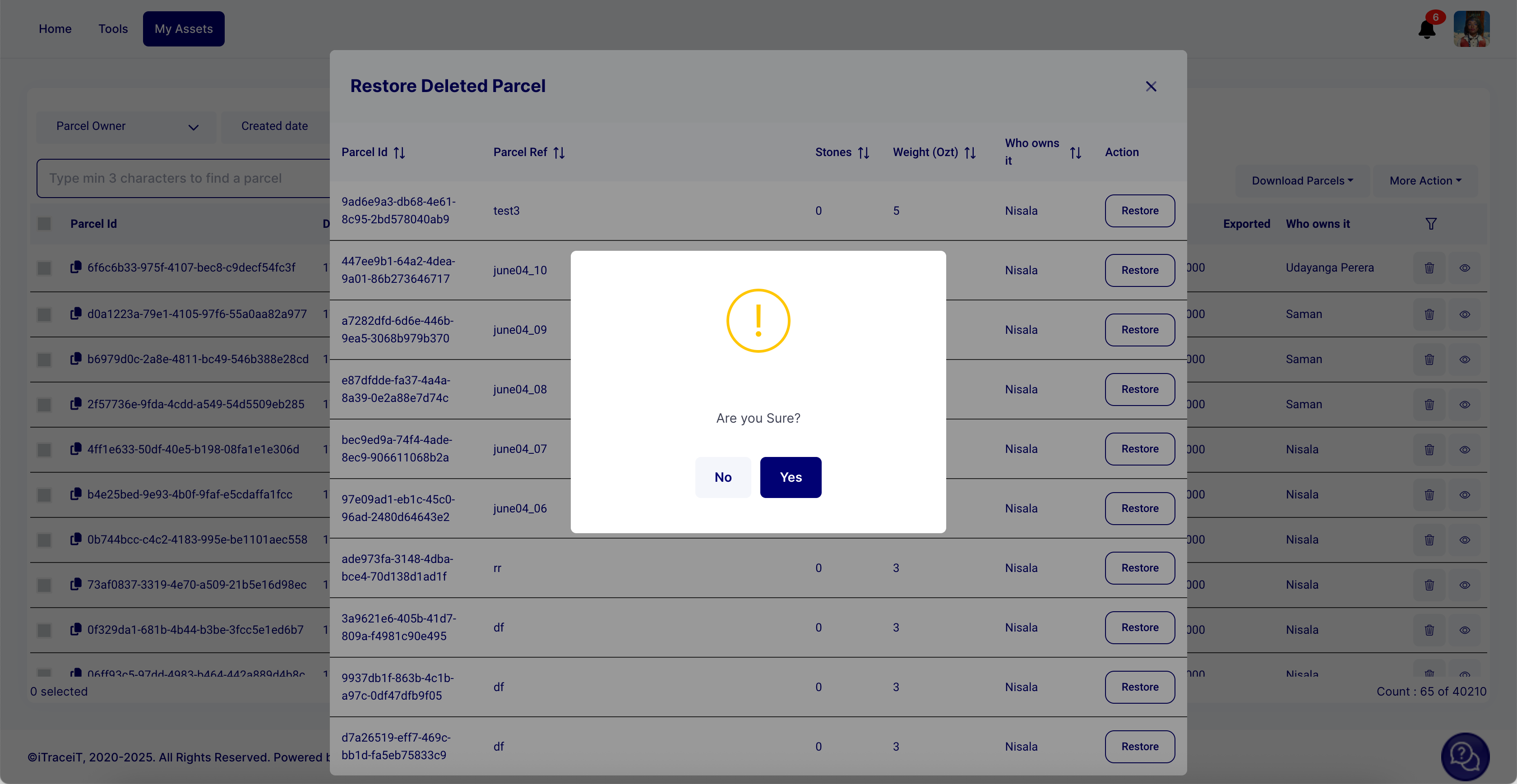Open the Tools menu

pyautogui.click(x=112, y=29)
